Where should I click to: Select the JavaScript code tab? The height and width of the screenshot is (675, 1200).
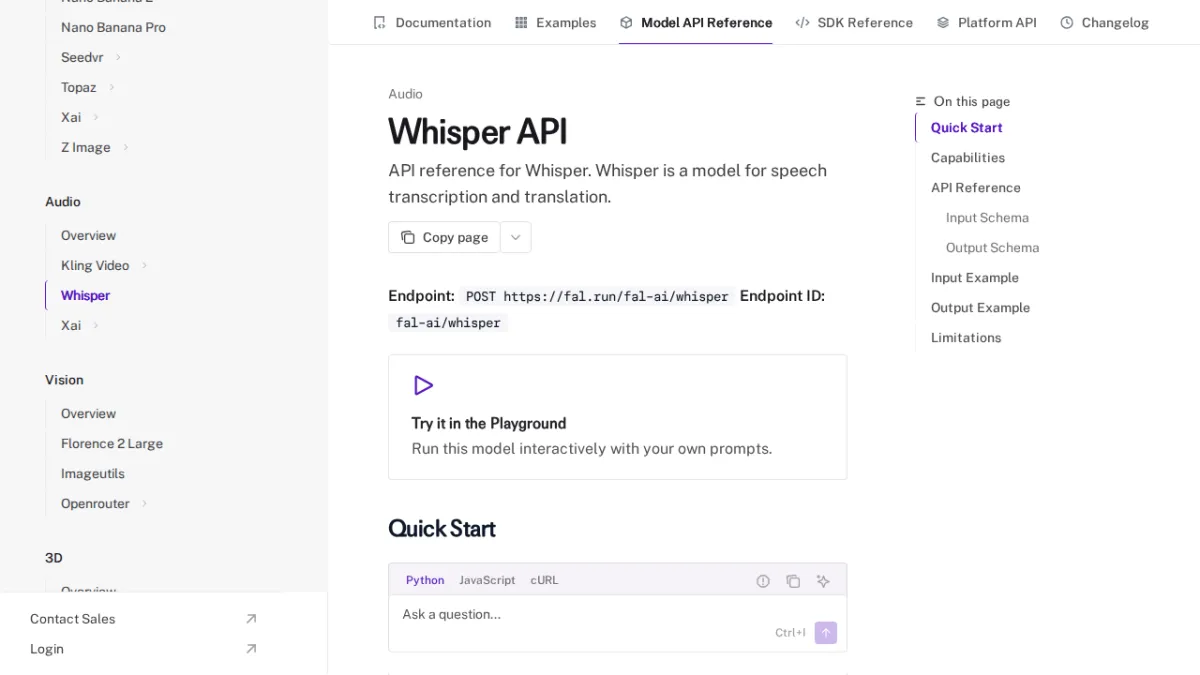tap(487, 580)
